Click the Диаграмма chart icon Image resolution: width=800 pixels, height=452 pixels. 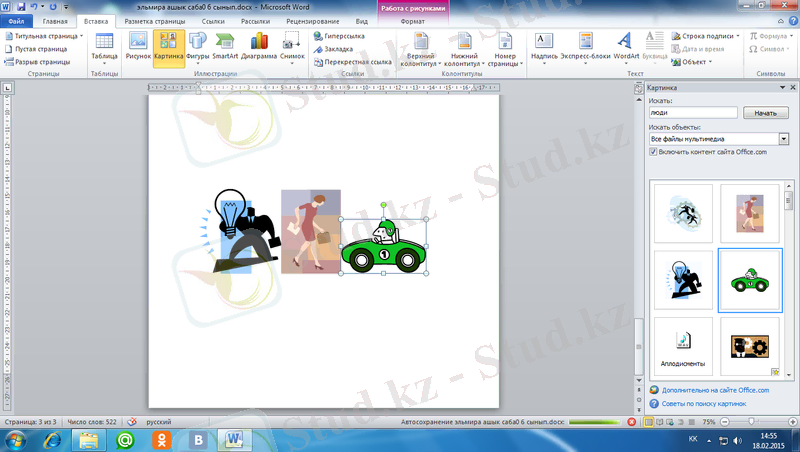[259, 46]
